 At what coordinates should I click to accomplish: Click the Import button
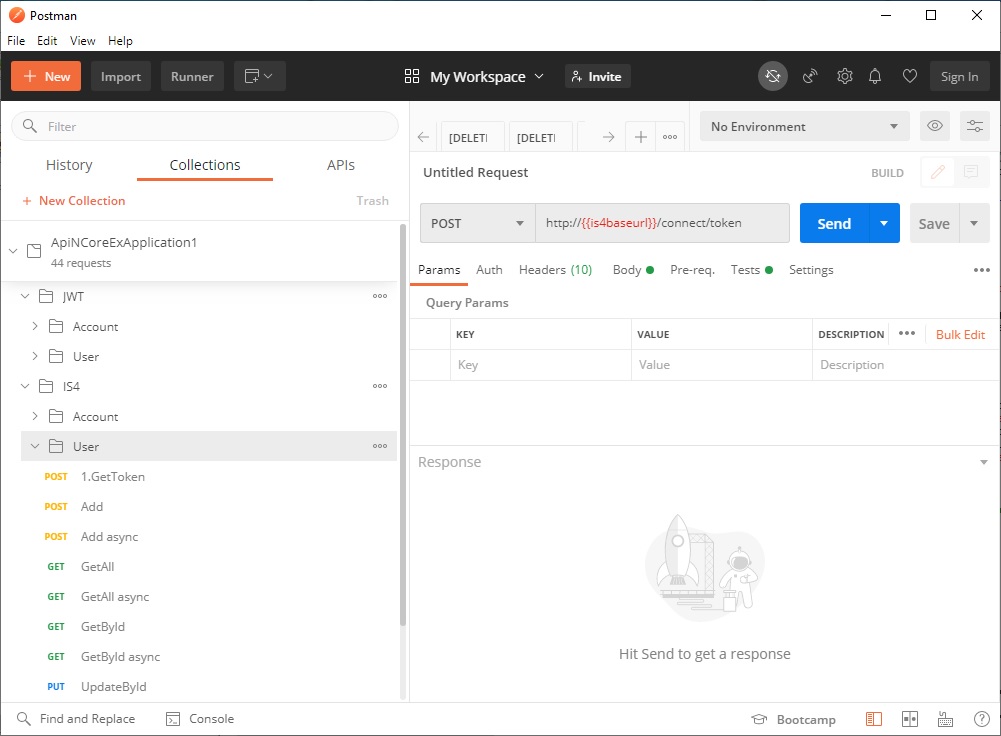tap(121, 77)
